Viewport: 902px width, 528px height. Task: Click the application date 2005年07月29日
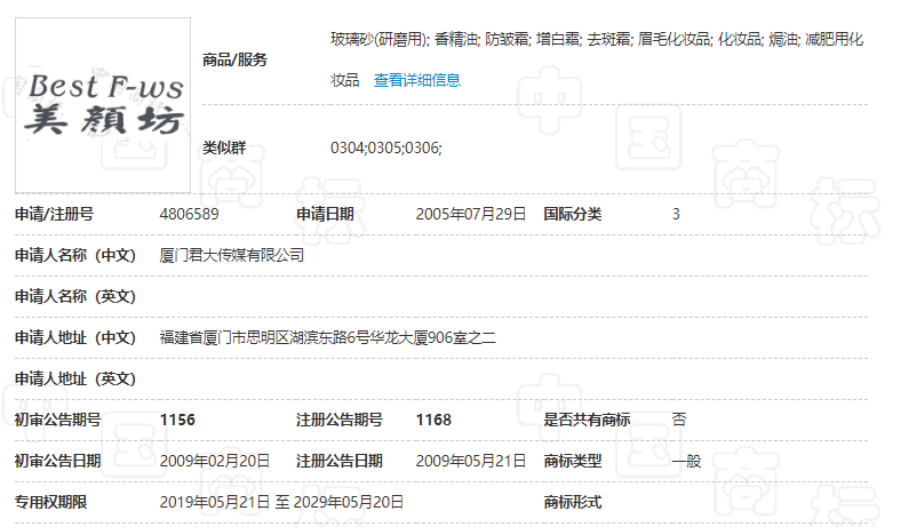(x=470, y=214)
